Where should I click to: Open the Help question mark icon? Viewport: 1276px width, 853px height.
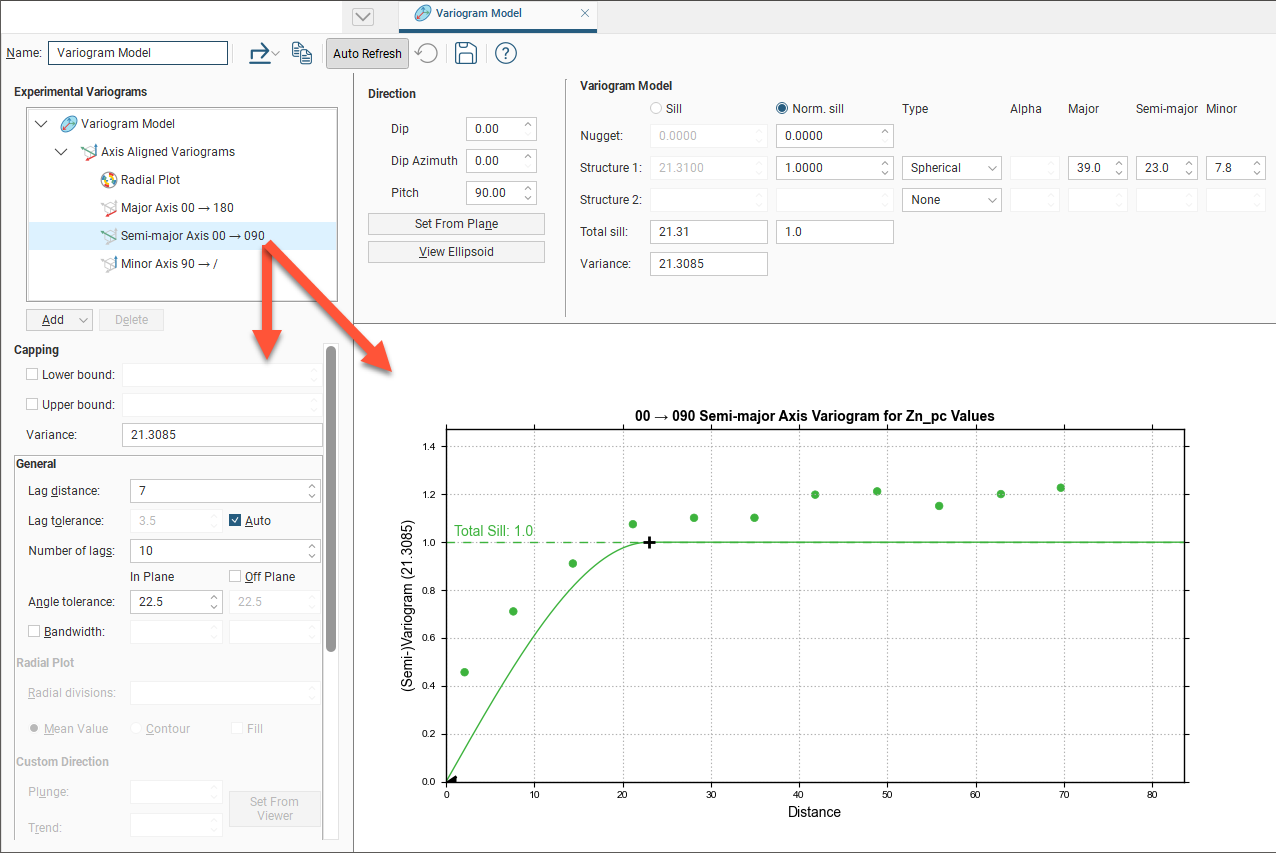pos(506,53)
